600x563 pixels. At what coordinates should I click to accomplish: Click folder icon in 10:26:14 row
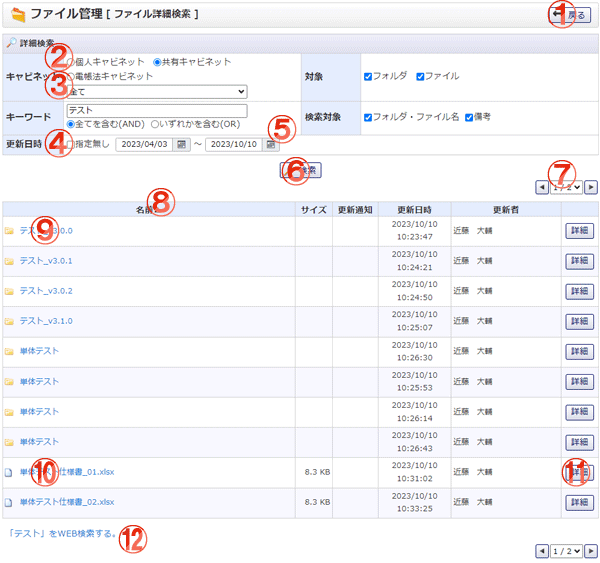9,412
